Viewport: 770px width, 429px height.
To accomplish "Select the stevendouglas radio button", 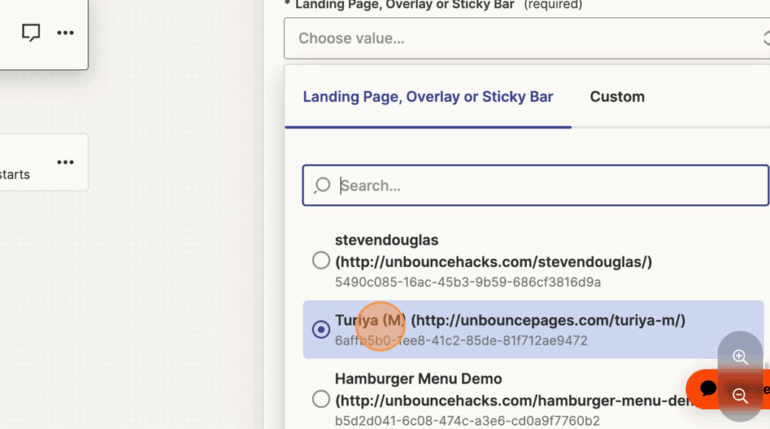I will [321, 260].
